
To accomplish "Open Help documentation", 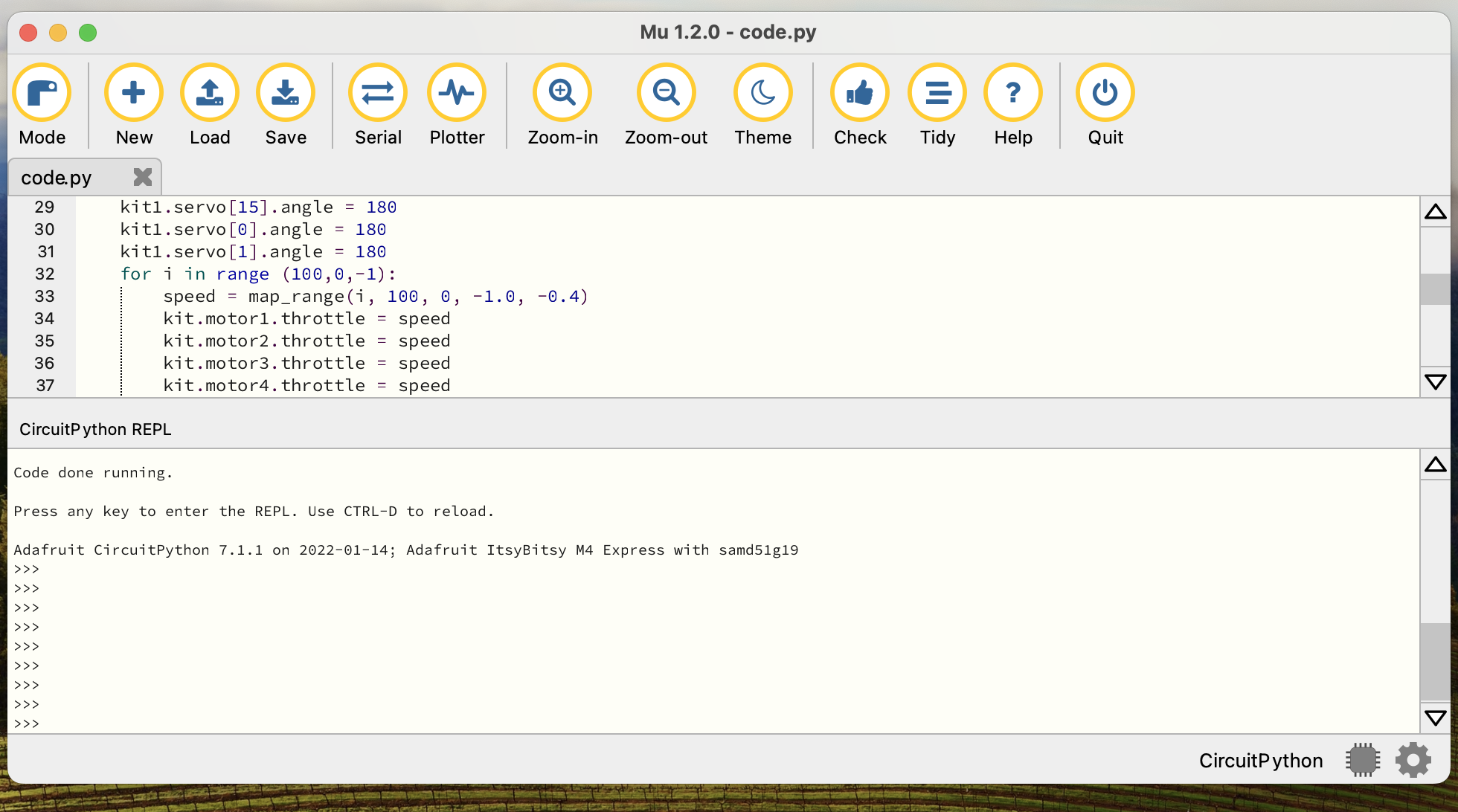I will (1013, 93).
